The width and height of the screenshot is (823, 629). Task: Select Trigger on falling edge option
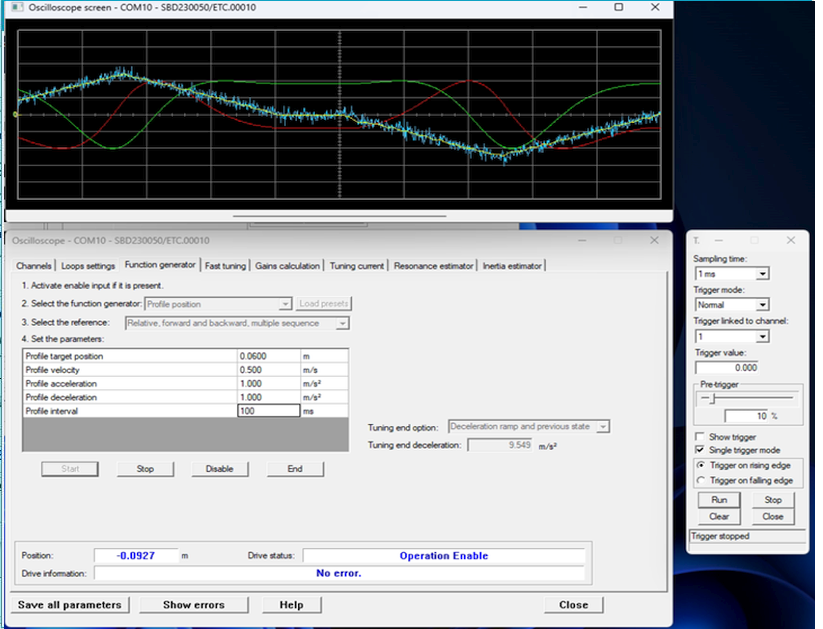[x=700, y=481]
